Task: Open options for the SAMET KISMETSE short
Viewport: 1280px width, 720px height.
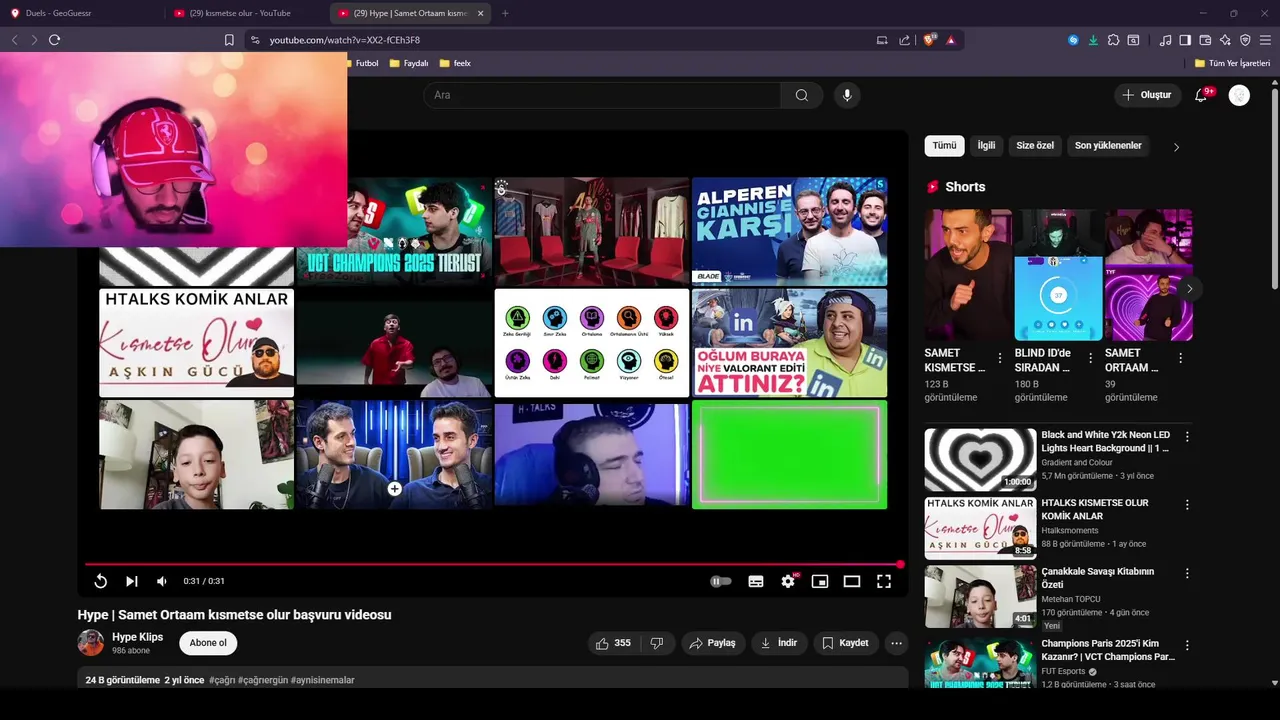Action: click(1000, 358)
